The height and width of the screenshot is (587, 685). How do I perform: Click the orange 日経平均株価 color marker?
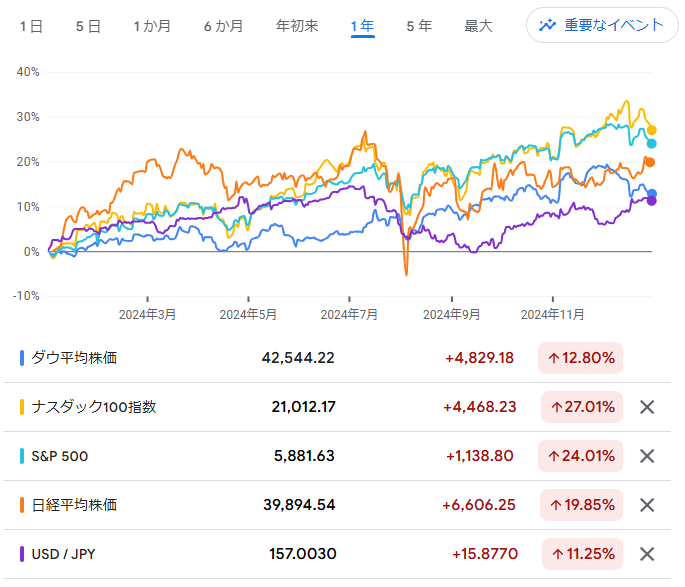click(x=22, y=505)
